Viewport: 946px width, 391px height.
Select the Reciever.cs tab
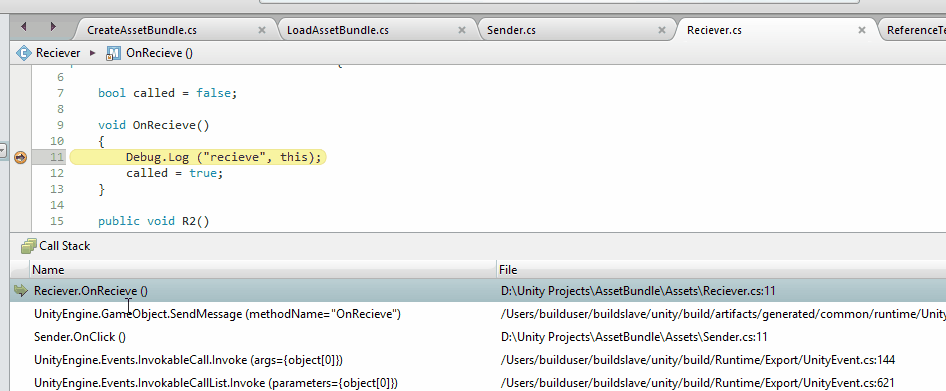click(x=714, y=30)
